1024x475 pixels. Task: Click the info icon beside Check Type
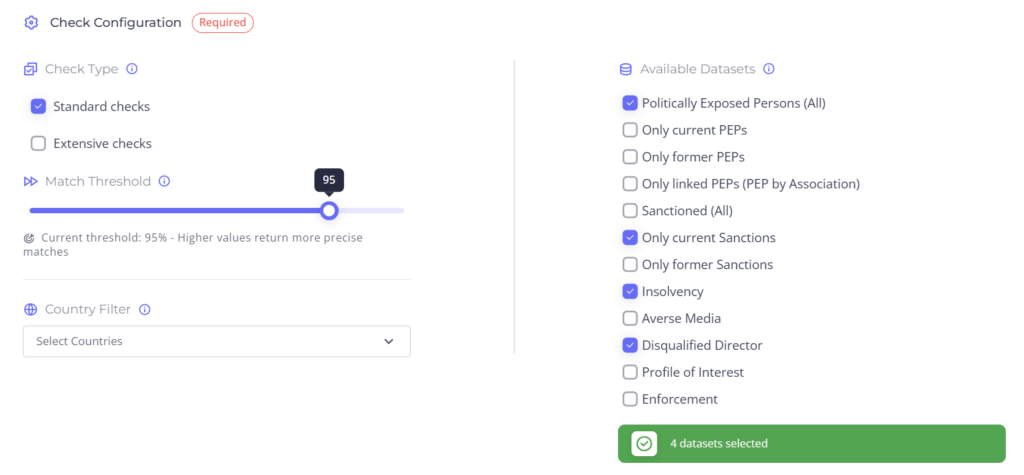point(132,70)
